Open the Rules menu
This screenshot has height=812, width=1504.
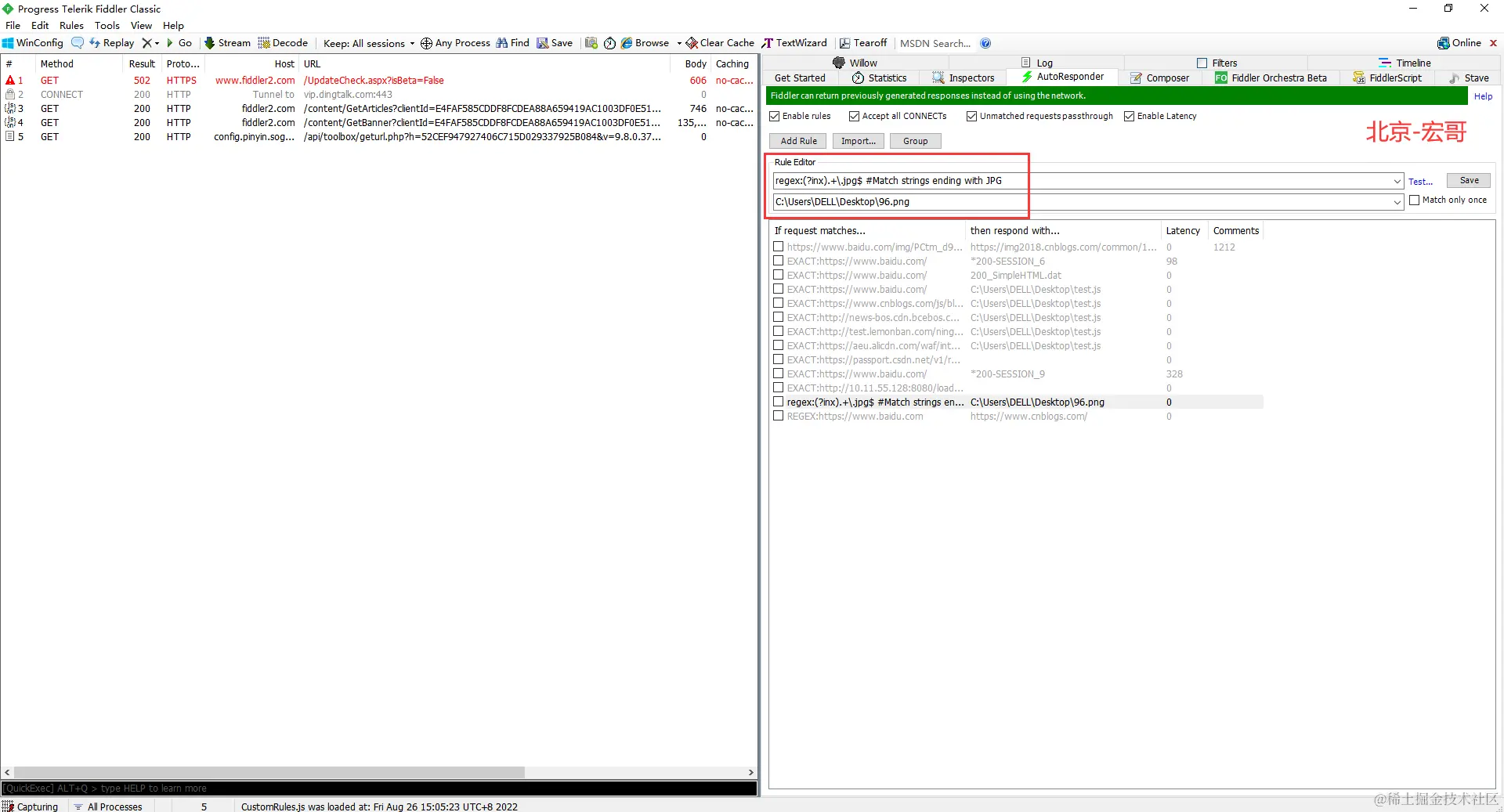point(71,25)
